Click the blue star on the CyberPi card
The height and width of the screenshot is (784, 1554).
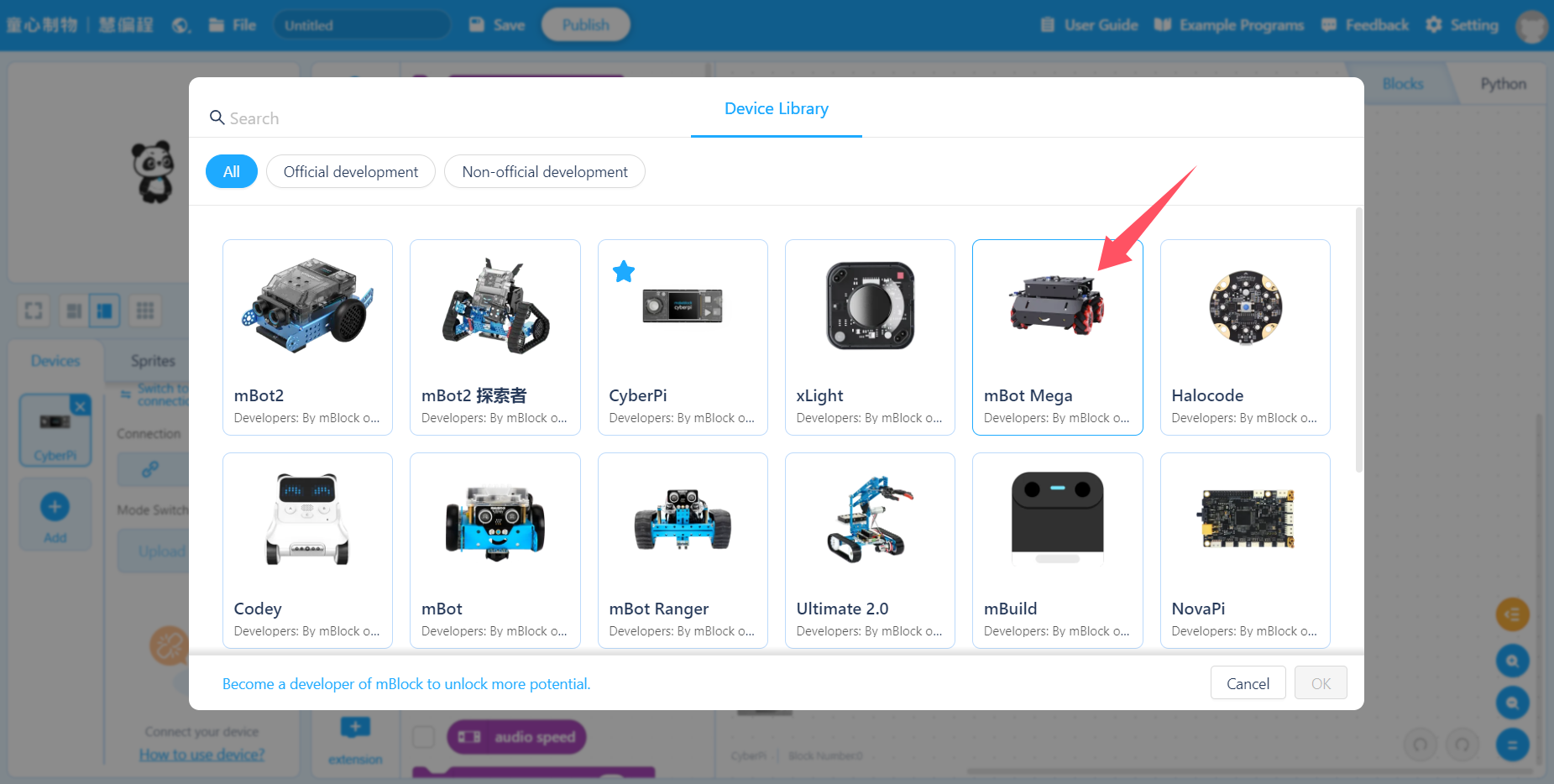(x=624, y=271)
